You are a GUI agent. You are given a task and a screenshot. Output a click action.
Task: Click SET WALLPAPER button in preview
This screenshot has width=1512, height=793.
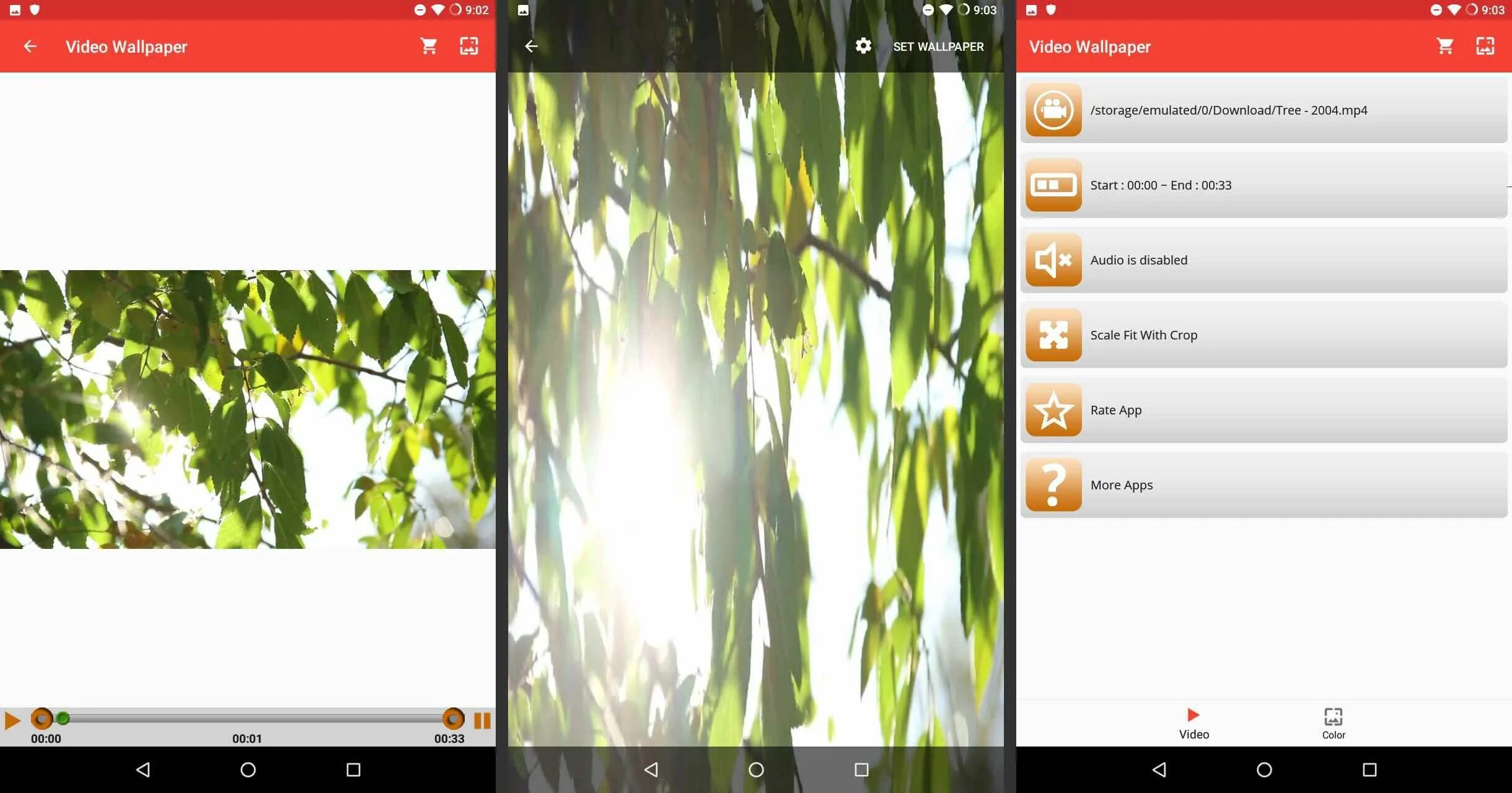click(938, 46)
